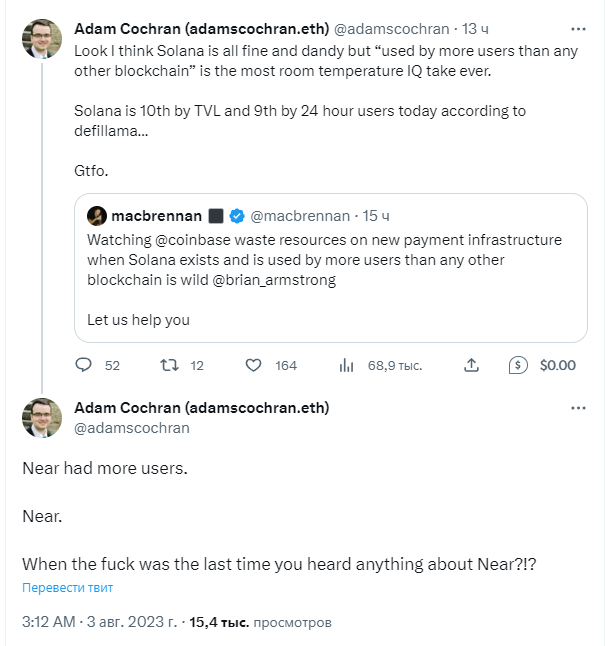Screen dimensions: 605x646
Task: Click the 3:12 AM date timestamp
Action: 99,622
